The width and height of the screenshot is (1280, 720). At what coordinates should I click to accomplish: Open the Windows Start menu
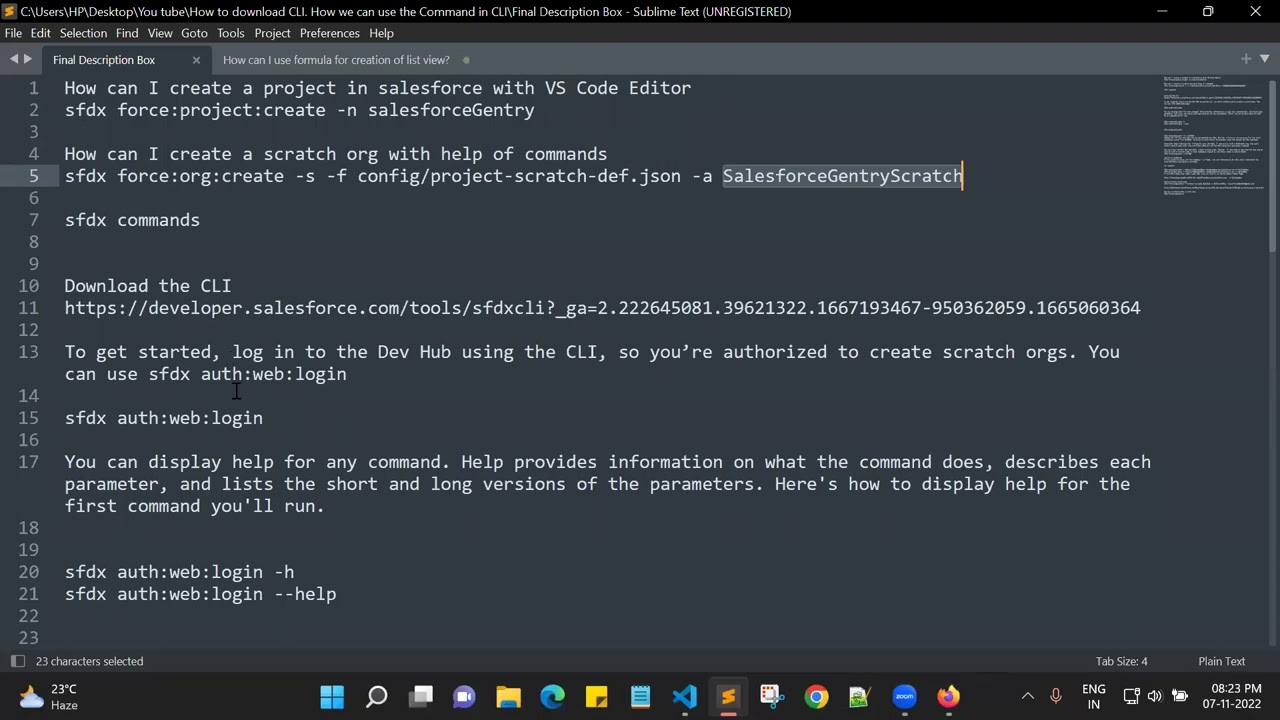pyautogui.click(x=332, y=696)
